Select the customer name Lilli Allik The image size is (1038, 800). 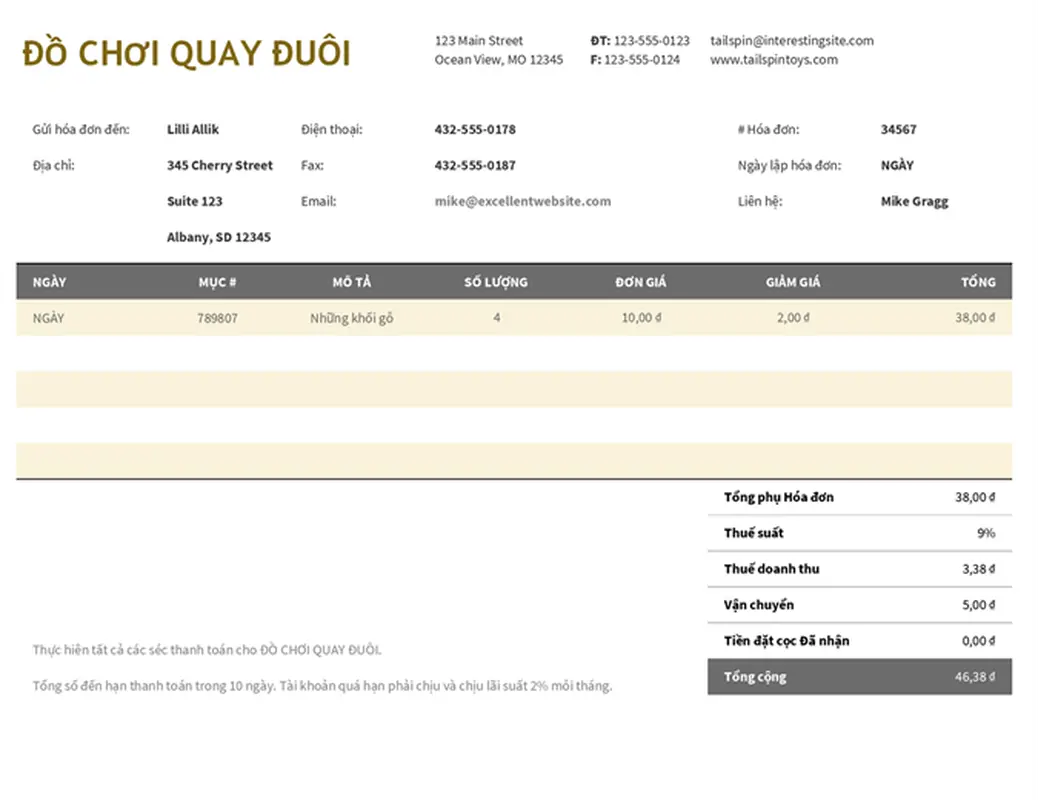[193, 129]
